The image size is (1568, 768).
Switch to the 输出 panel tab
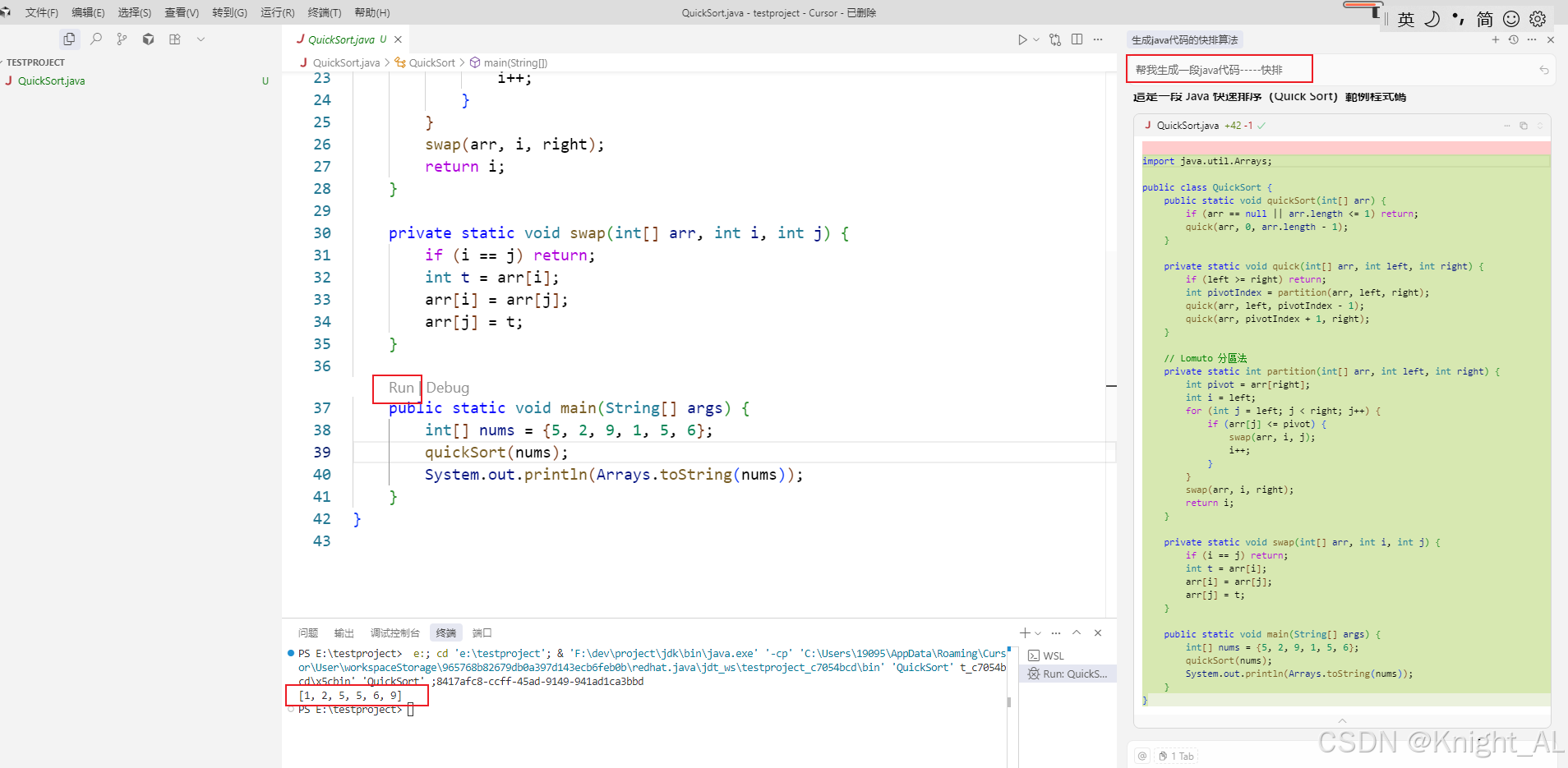point(344,633)
